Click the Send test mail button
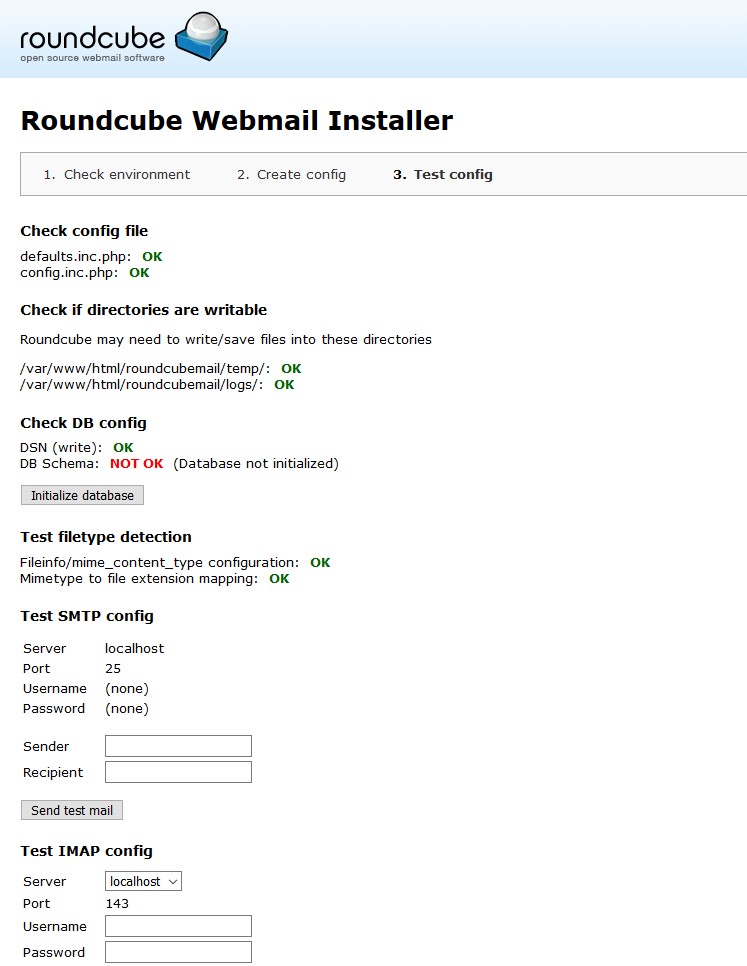This screenshot has height=966, width=747. (x=72, y=810)
